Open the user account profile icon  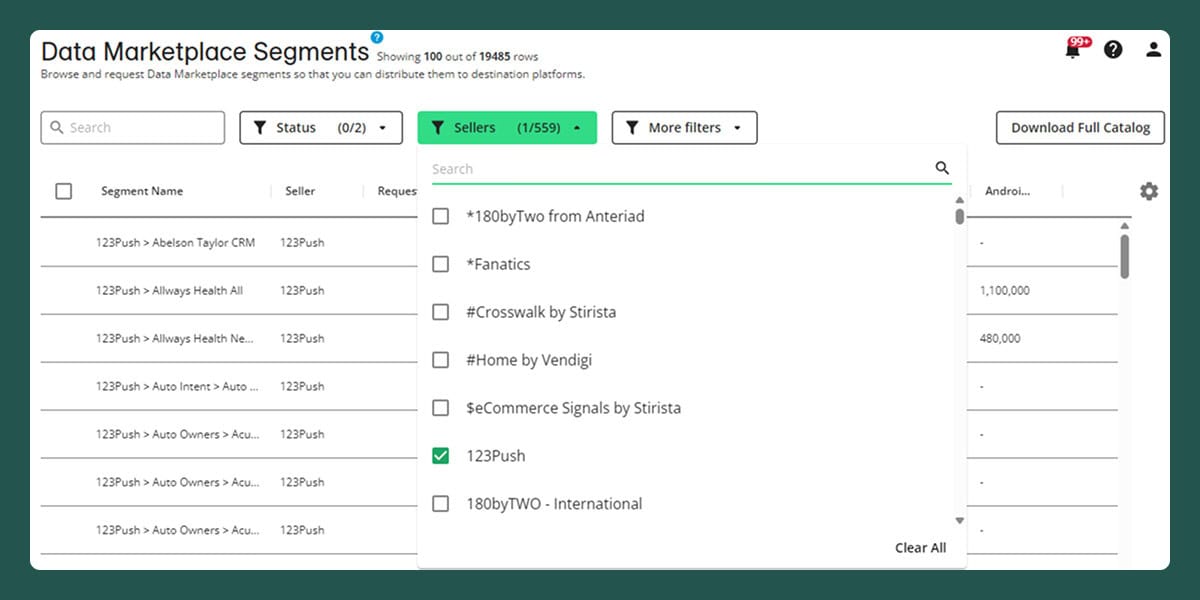1153,49
